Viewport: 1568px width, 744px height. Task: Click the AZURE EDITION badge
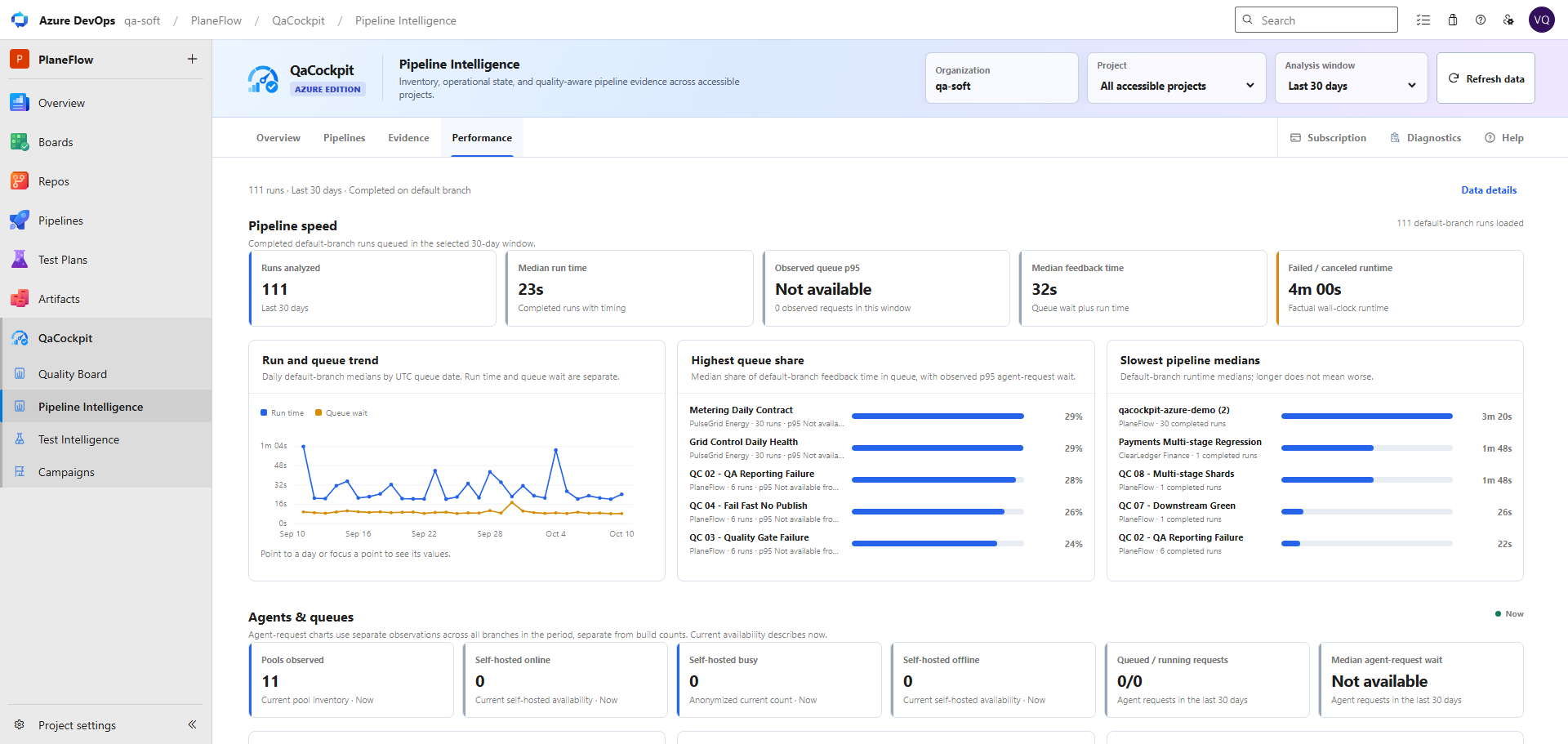coord(327,89)
